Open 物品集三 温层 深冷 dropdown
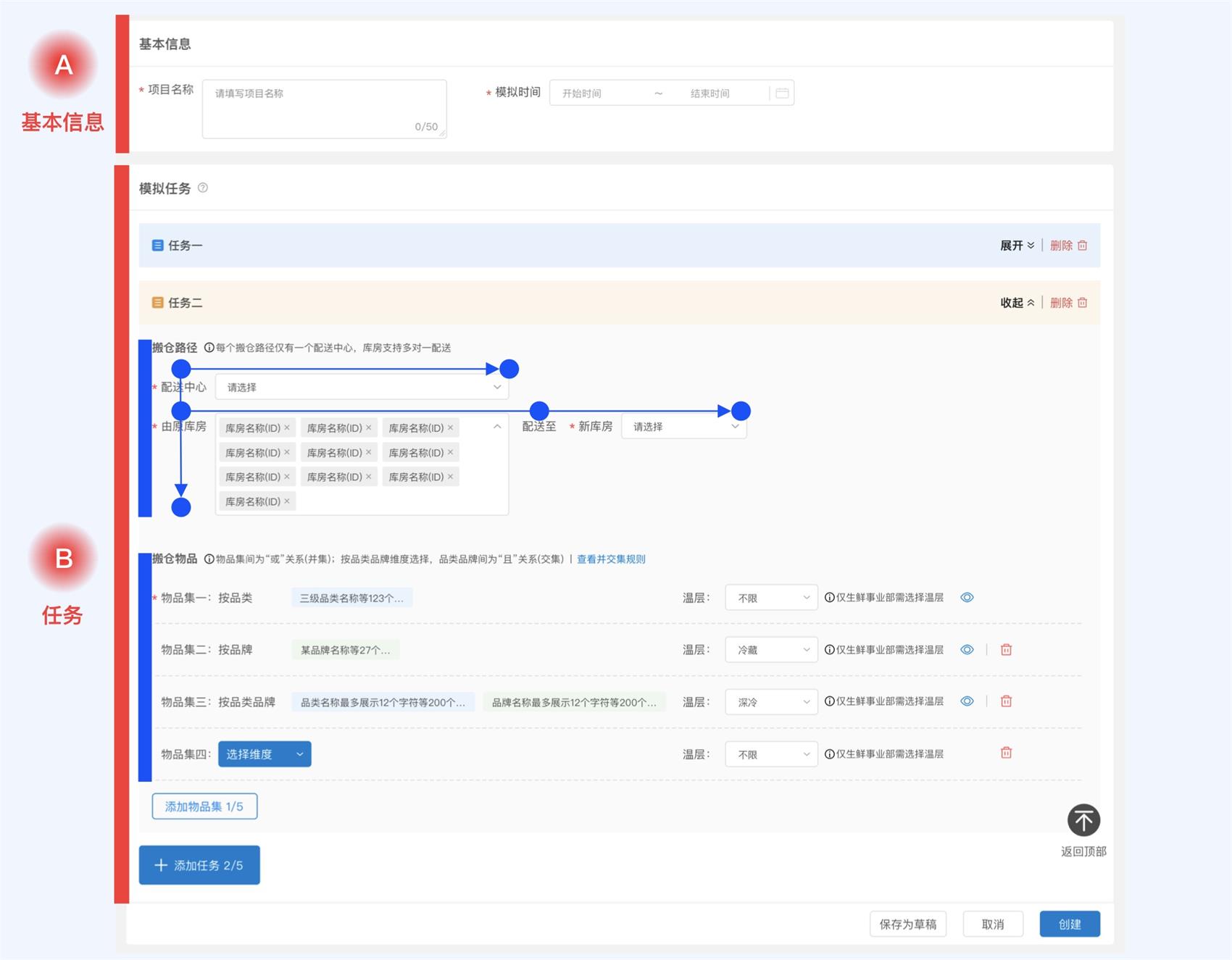This screenshot has width=1232, height=960. (771, 702)
